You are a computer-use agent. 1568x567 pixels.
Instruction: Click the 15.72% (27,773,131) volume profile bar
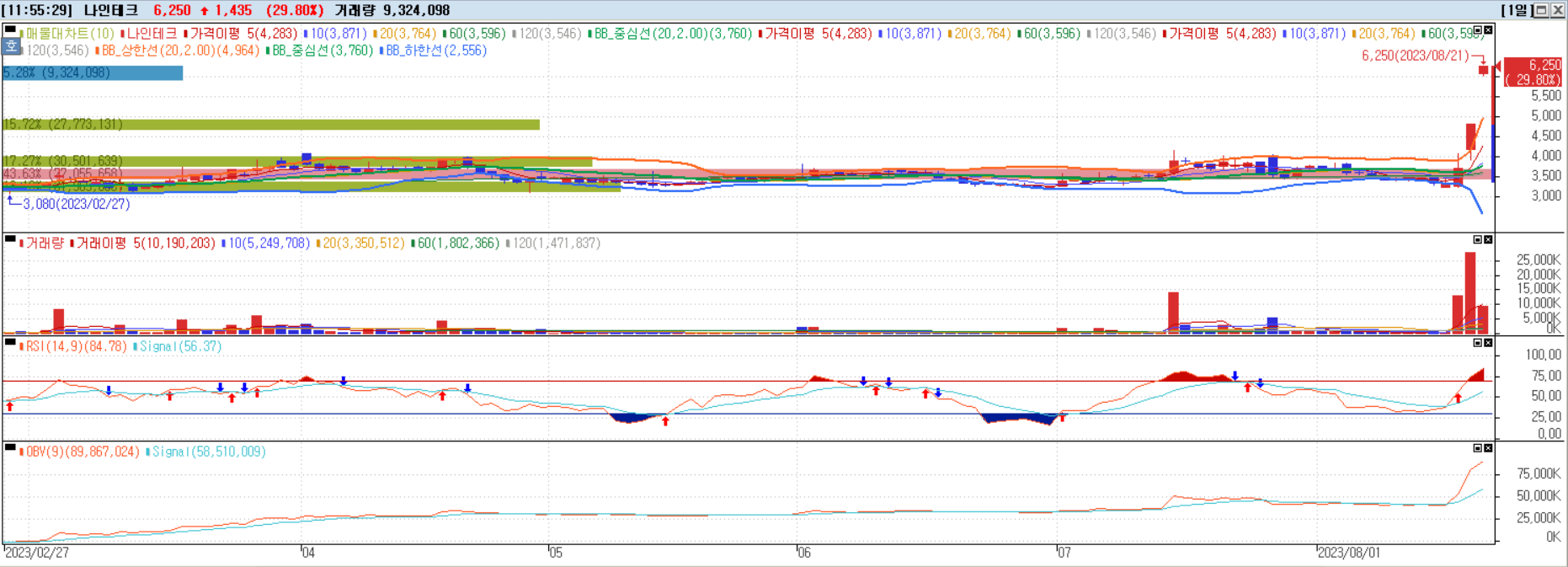[271, 125]
